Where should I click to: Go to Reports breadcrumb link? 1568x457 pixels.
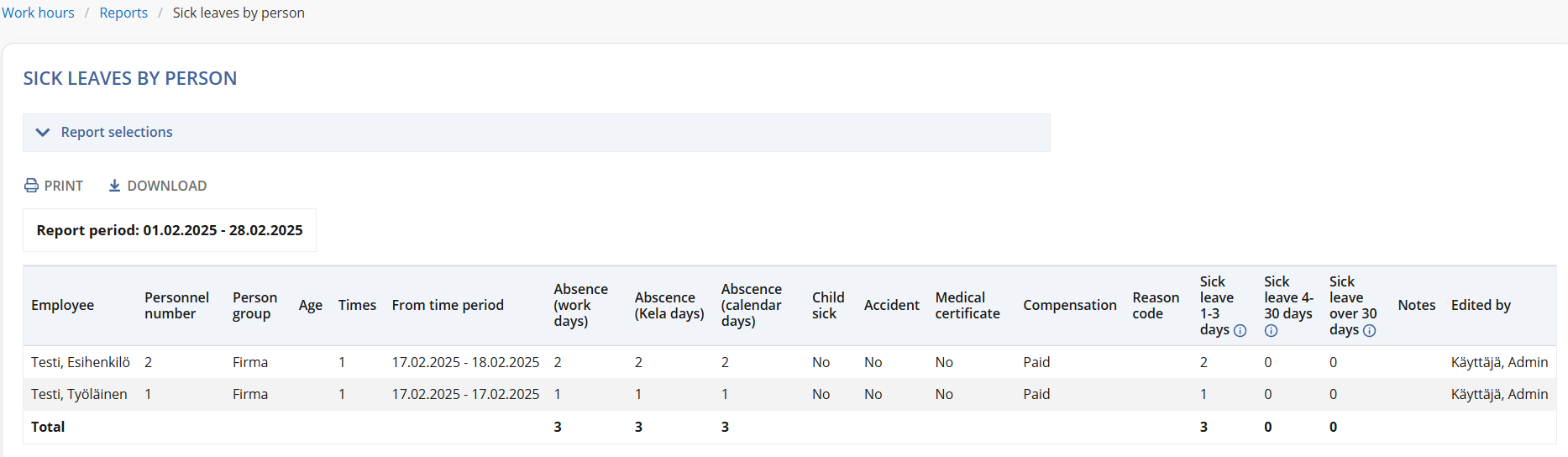123,13
